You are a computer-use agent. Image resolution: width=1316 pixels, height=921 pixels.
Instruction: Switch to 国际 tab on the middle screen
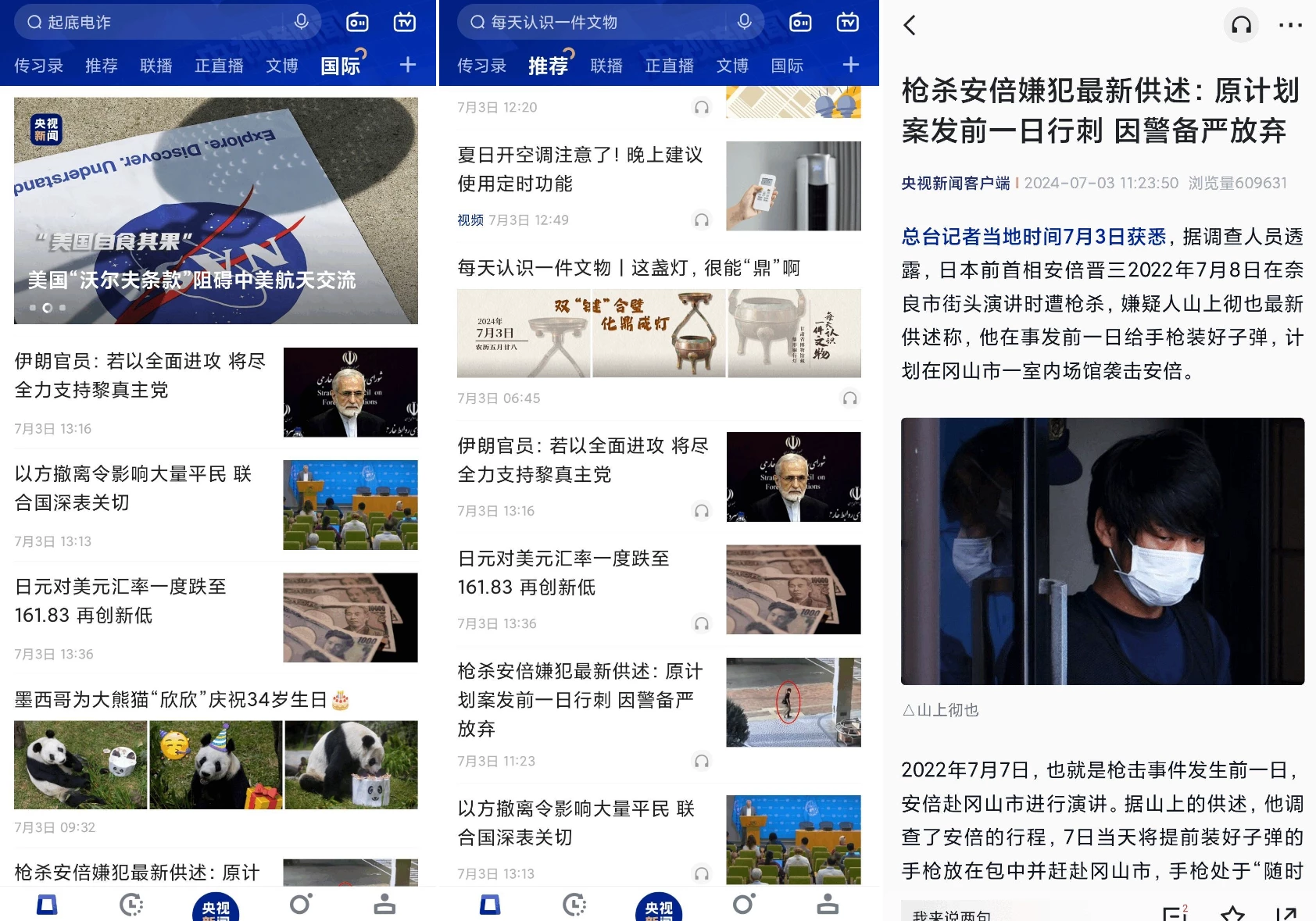(787, 66)
